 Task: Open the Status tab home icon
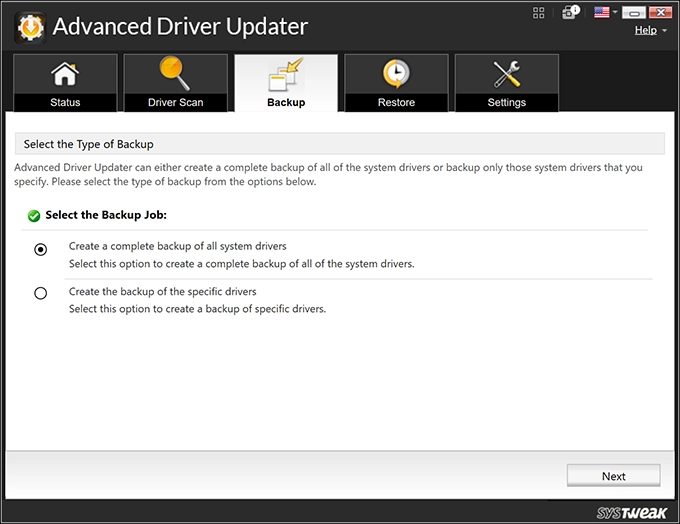pyautogui.click(x=65, y=74)
